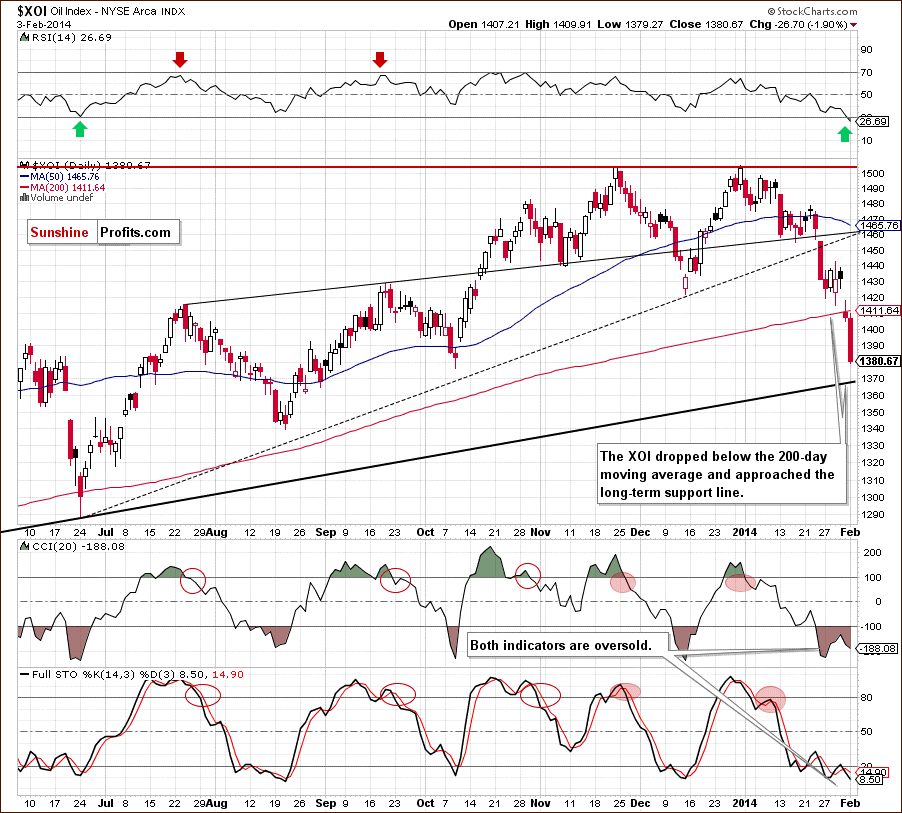Click the Close 1380.67 header value
This screenshot has height=813, width=902.
[706, 24]
